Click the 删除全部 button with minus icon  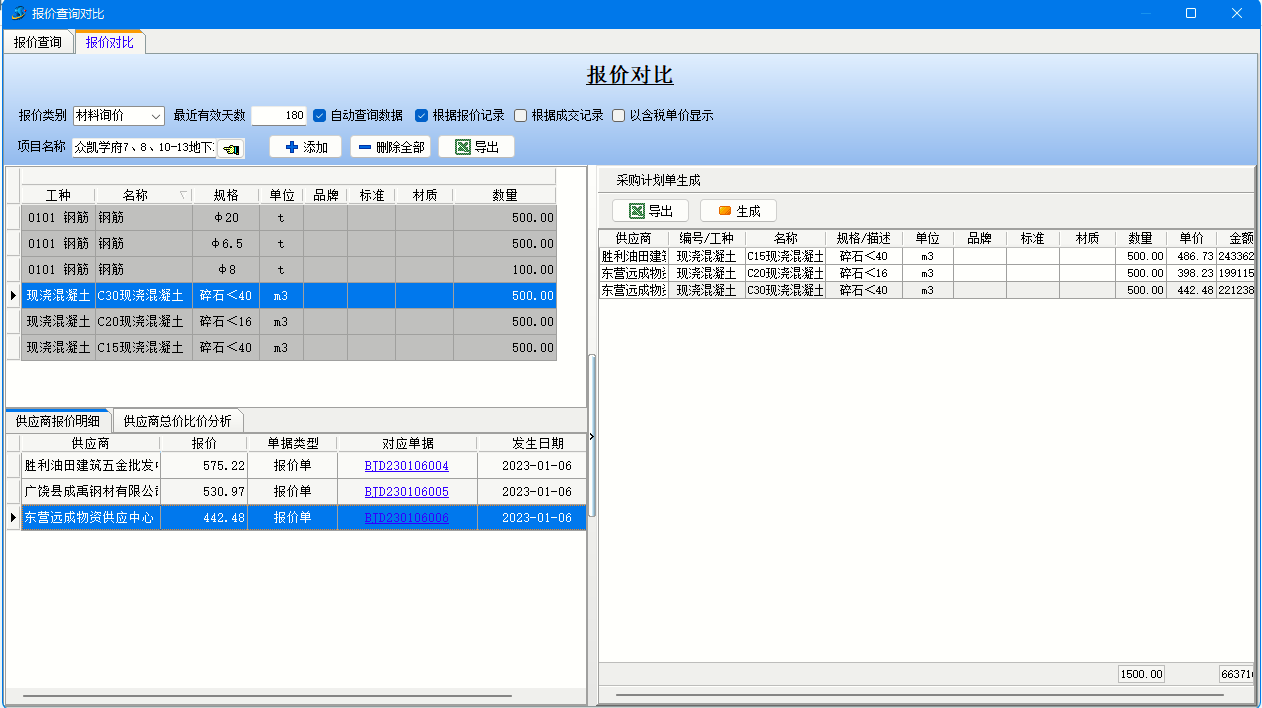coord(390,147)
